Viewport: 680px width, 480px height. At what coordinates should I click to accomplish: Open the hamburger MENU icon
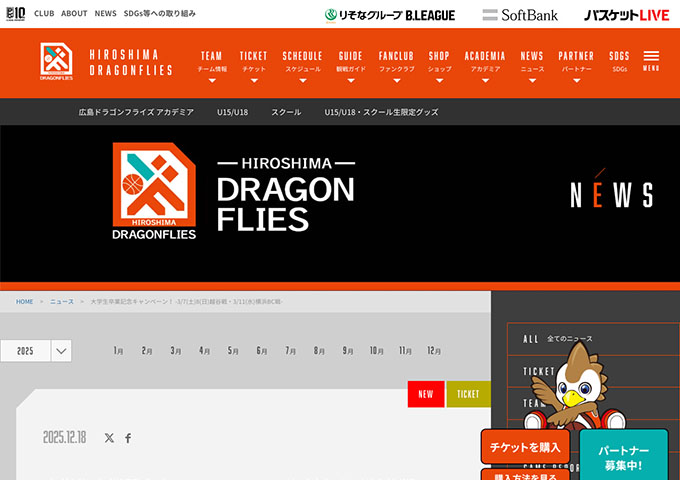[x=651, y=60]
